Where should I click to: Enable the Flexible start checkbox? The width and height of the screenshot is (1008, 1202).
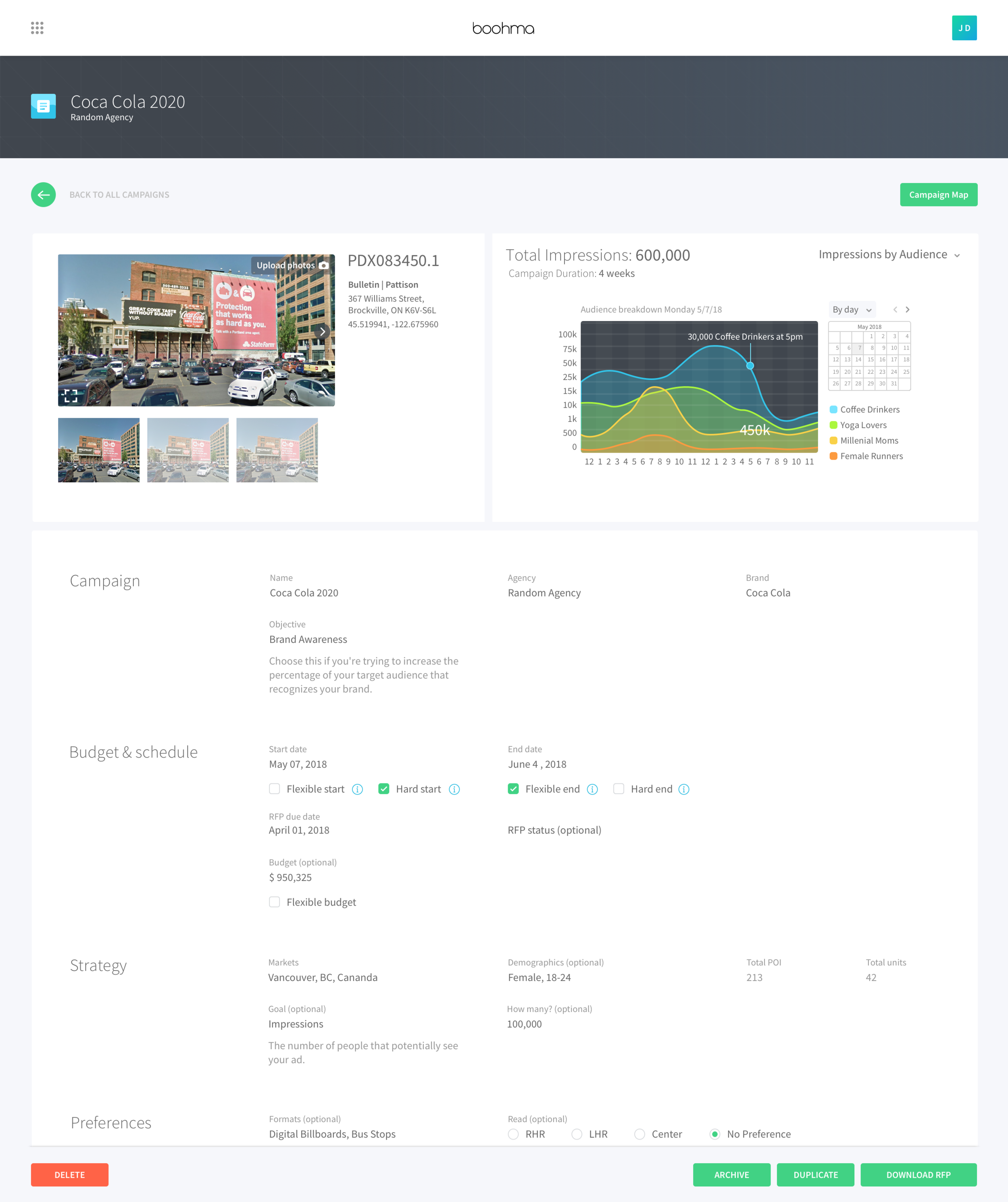coord(275,789)
